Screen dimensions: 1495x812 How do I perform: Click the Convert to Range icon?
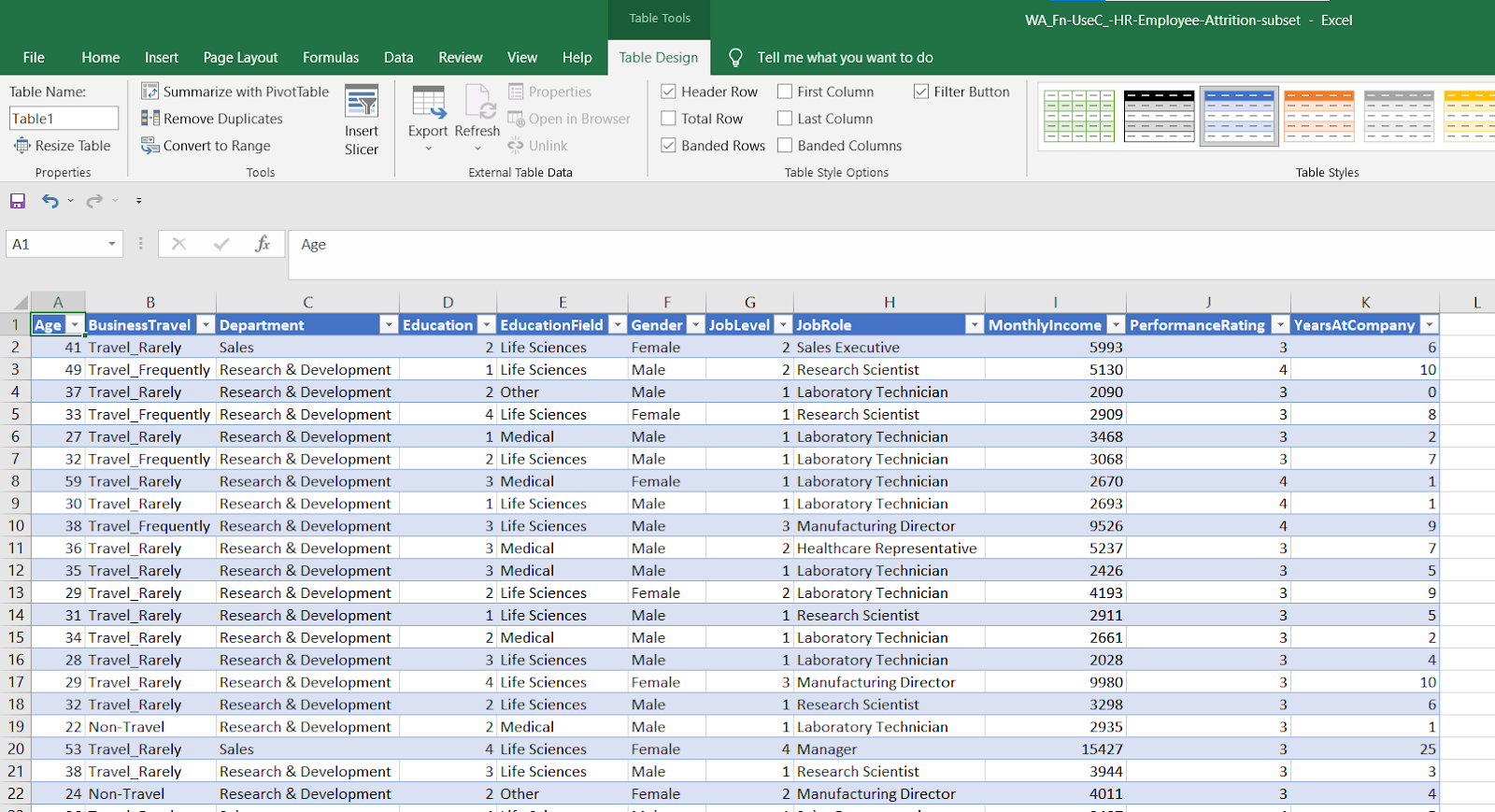click(150, 146)
